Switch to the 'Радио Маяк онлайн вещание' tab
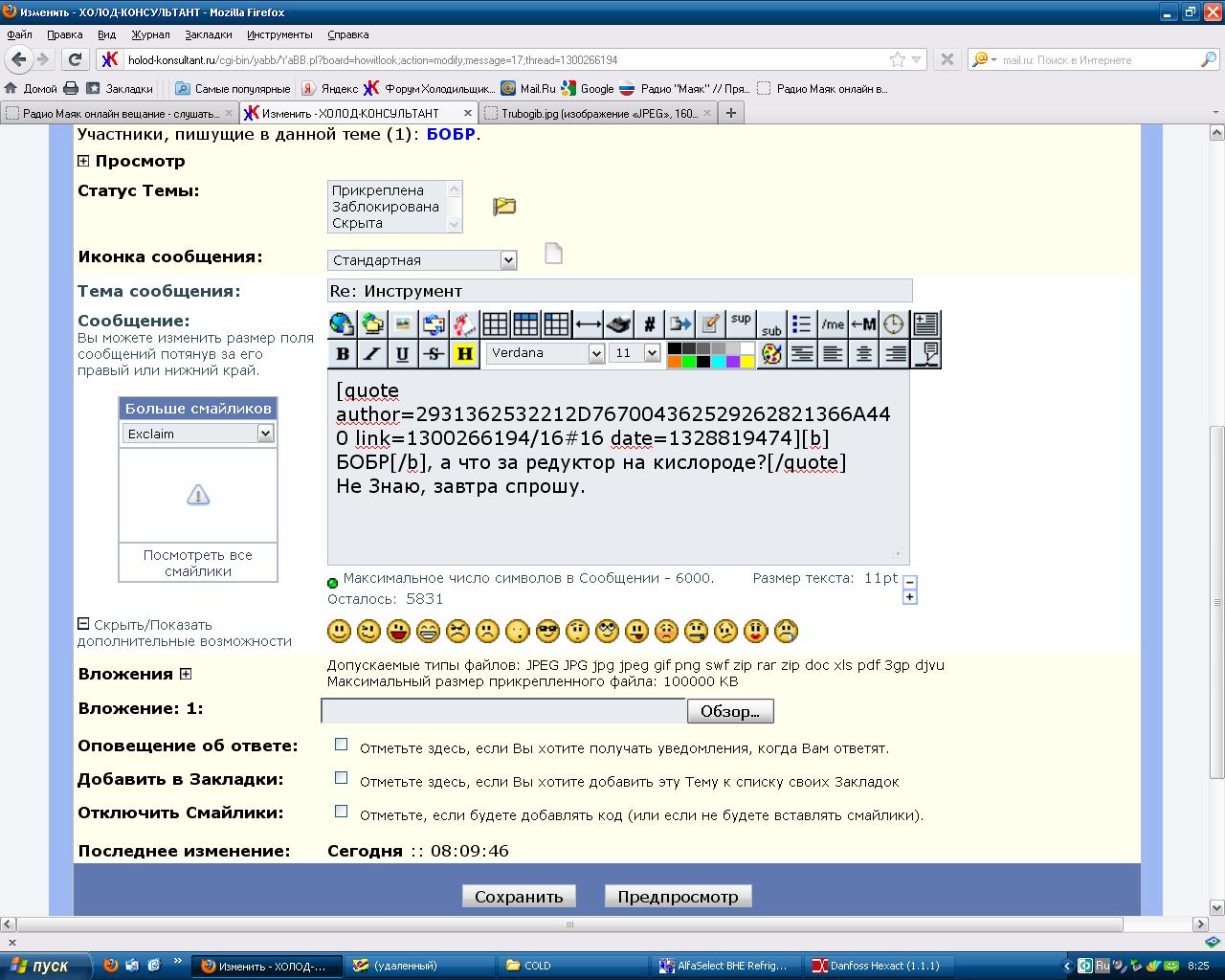The width and height of the screenshot is (1225, 980). pos(119,113)
